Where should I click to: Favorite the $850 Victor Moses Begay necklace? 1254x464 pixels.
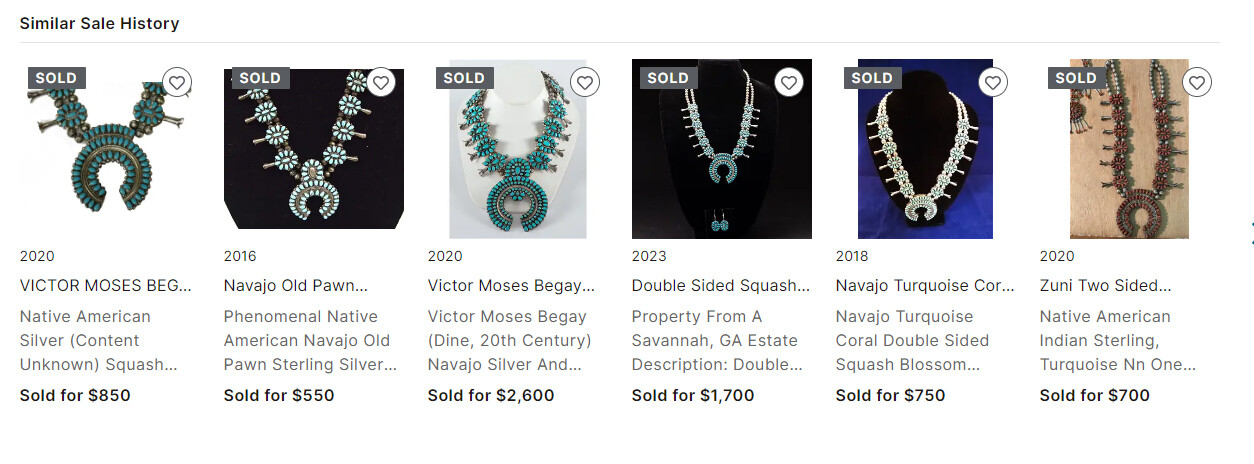click(x=177, y=82)
